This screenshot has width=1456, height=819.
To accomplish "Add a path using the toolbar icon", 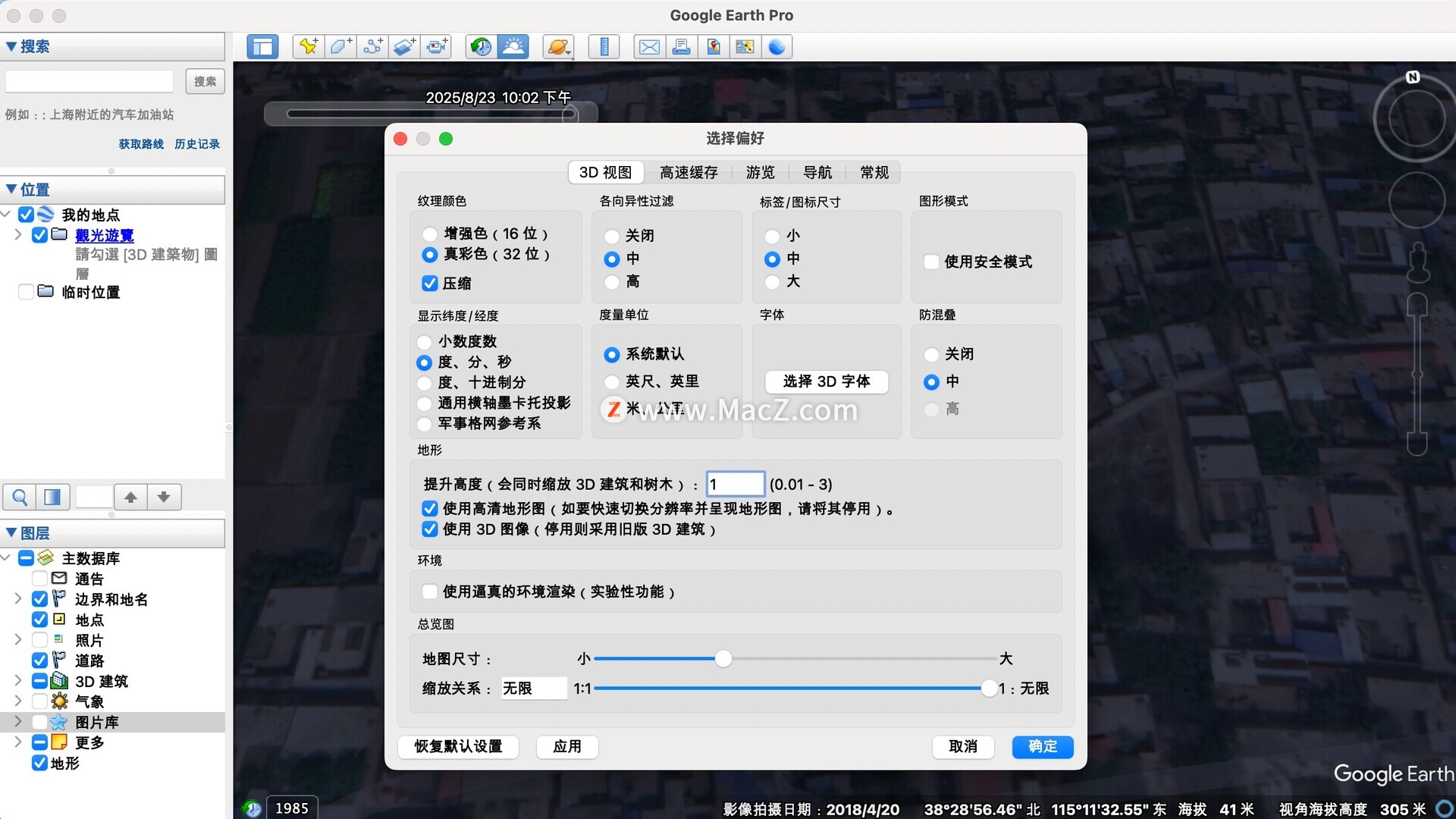I will point(372,47).
